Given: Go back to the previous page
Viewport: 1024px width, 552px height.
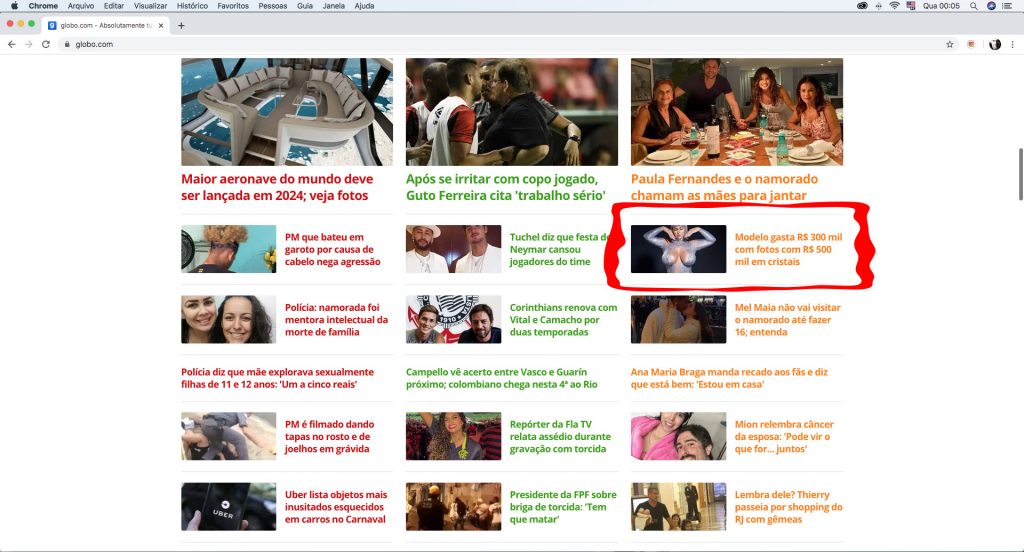Looking at the screenshot, I should (12, 44).
